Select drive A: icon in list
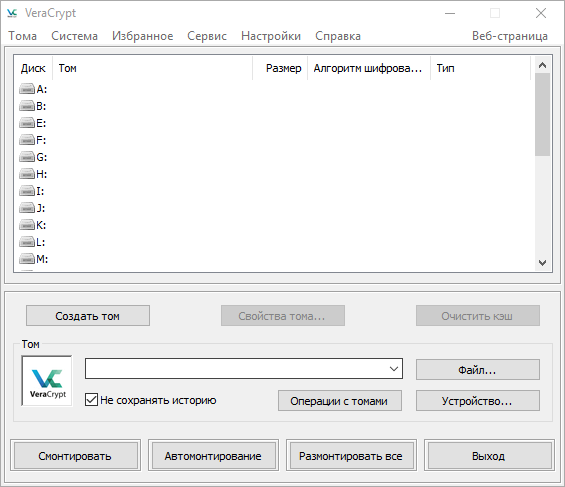 pyautogui.click(x=27, y=89)
